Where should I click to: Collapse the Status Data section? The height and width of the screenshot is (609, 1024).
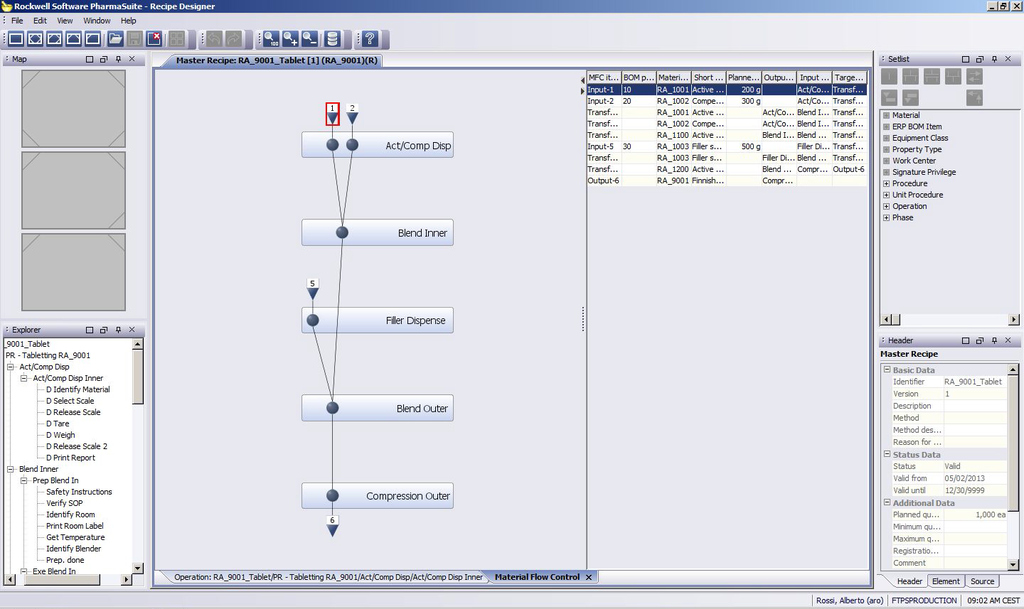[887, 454]
